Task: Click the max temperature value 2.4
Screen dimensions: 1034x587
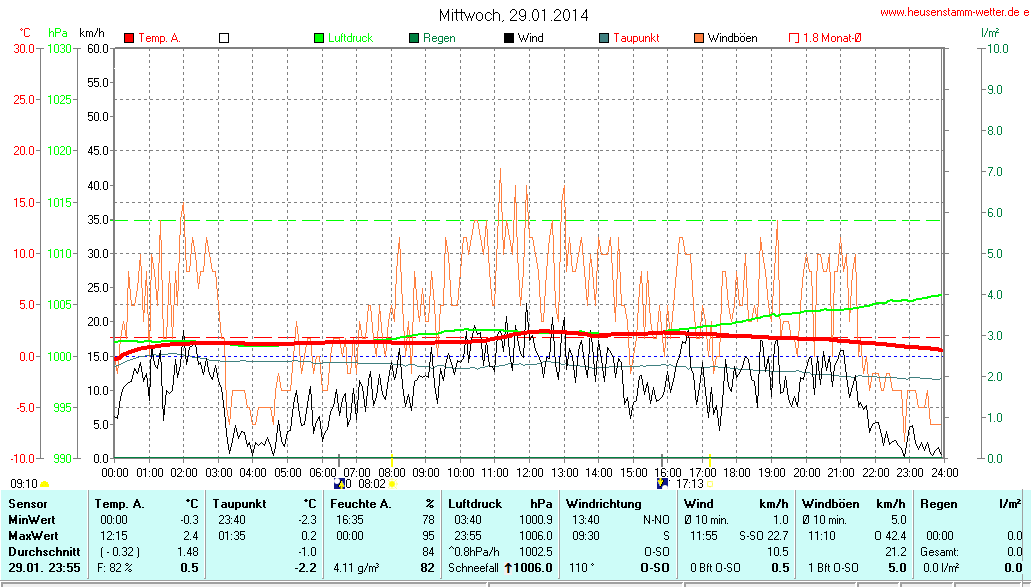Action: click(x=191, y=536)
